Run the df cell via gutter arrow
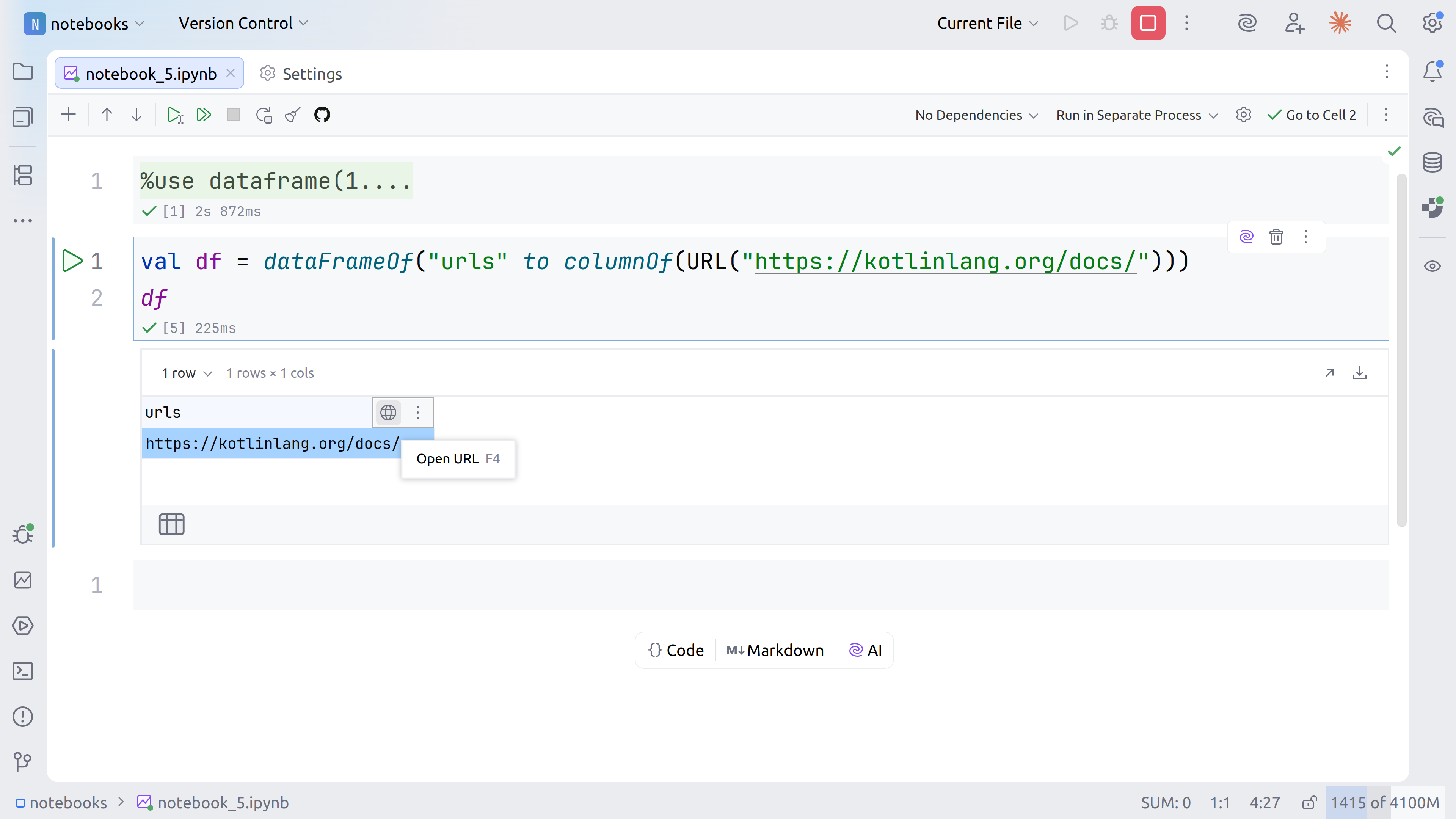Screen dimensions: 1456x819 coord(72,261)
